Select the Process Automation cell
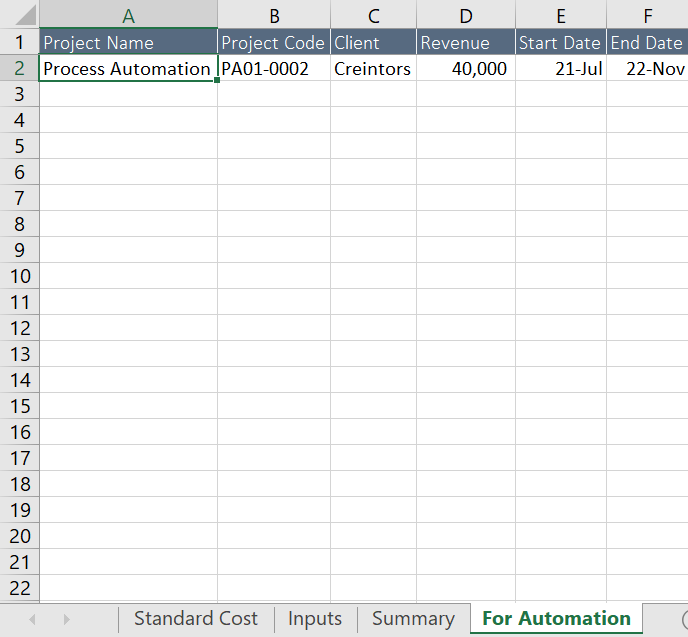The height and width of the screenshot is (637, 688). pos(128,68)
